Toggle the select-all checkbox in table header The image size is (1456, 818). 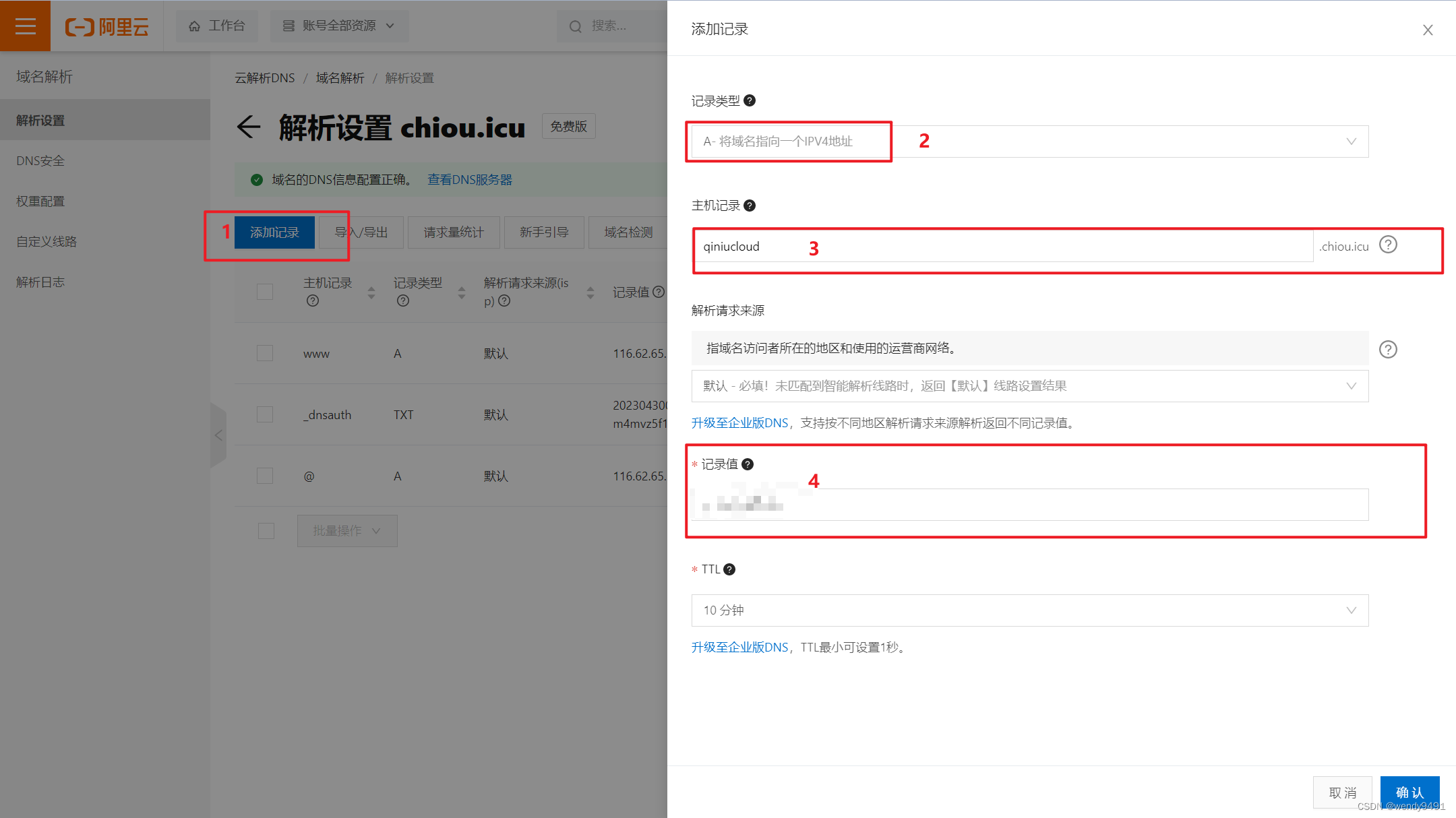click(265, 292)
